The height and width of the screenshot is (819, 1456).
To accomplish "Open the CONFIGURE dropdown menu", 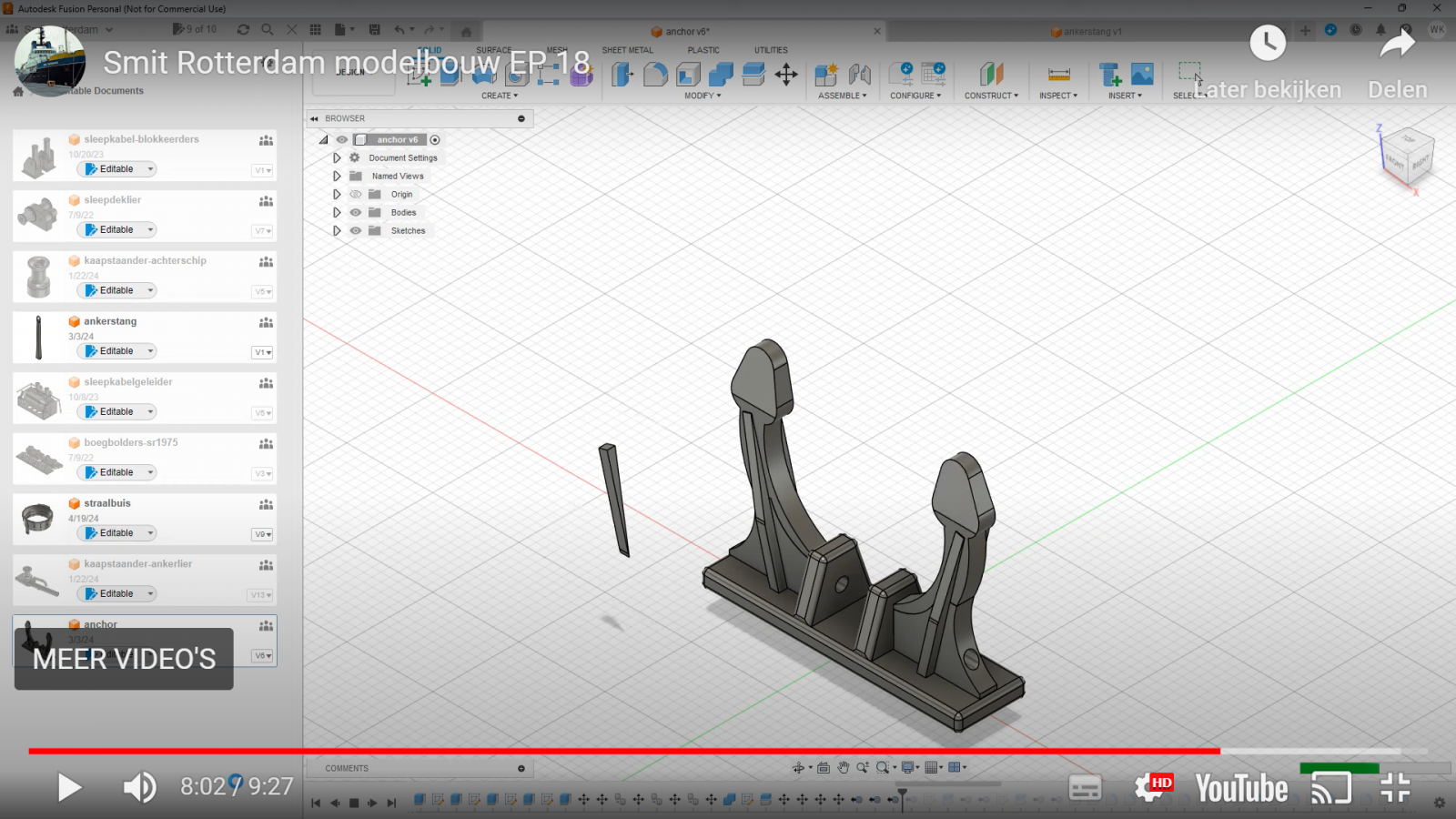I will (x=915, y=96).
